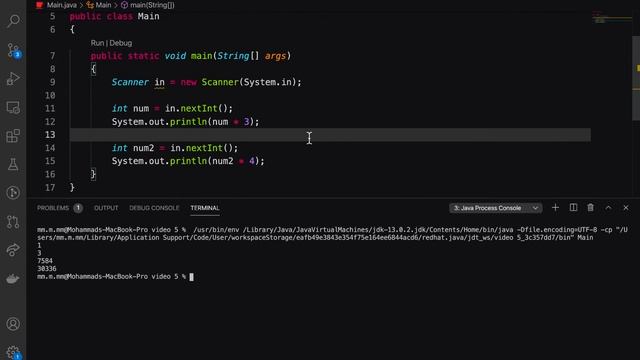Maximize panel size with chevron up
This screenshot has width=640, height=360.
(x=608, y=208)
